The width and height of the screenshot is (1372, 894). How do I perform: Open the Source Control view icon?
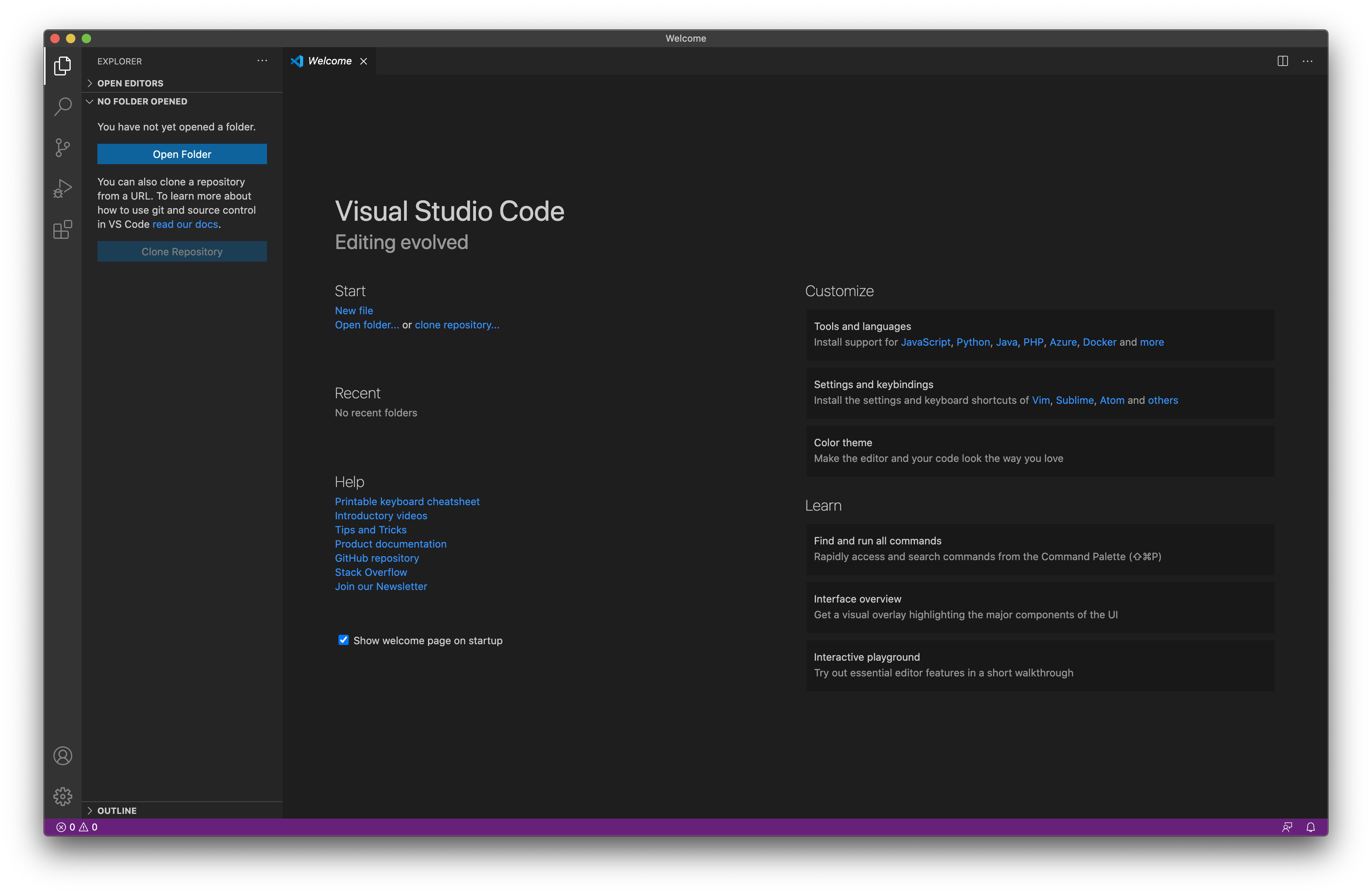pos(62,148)
